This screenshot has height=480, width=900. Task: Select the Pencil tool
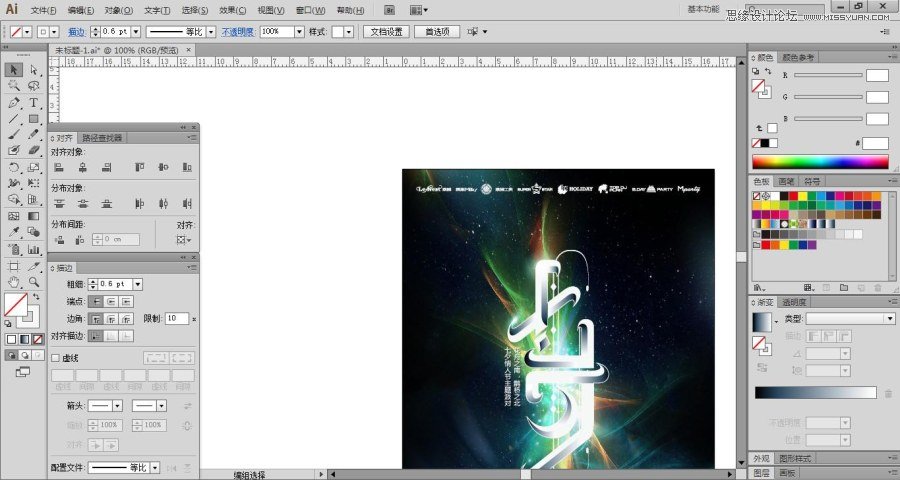(34, 134)
